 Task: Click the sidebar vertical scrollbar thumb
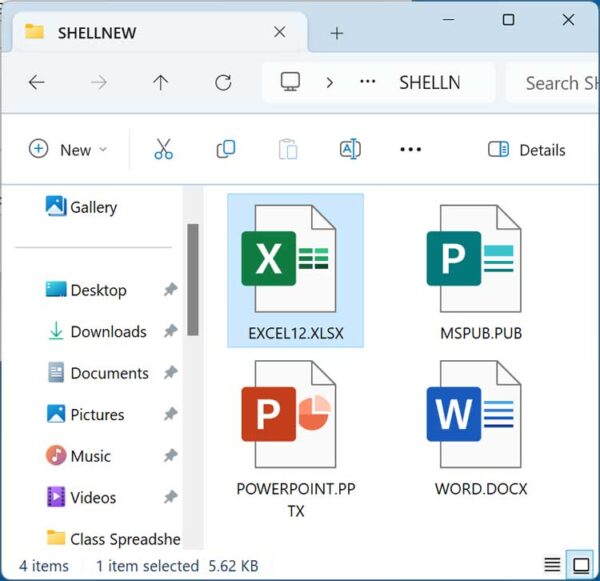click(x=193, y=280)
